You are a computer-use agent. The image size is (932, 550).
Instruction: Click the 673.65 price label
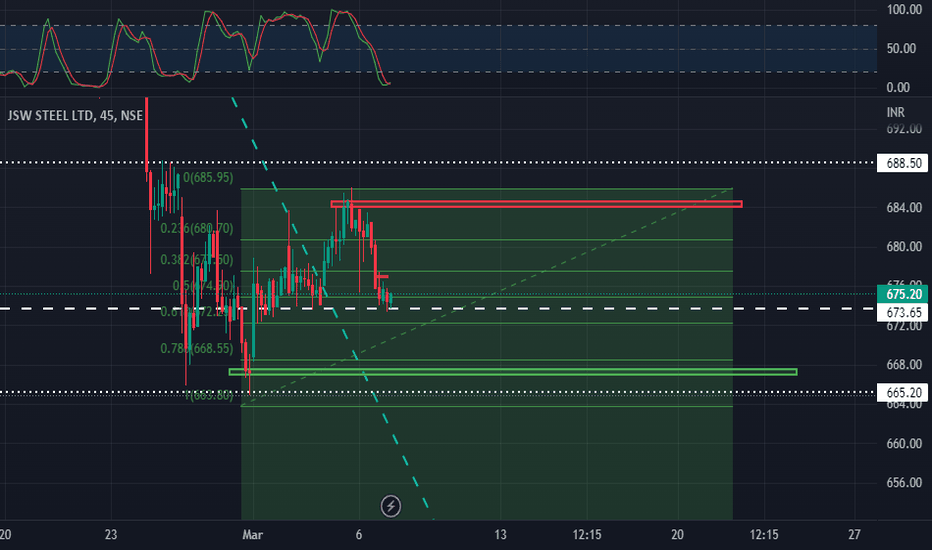pyautogui.click(x=903, y=312)
